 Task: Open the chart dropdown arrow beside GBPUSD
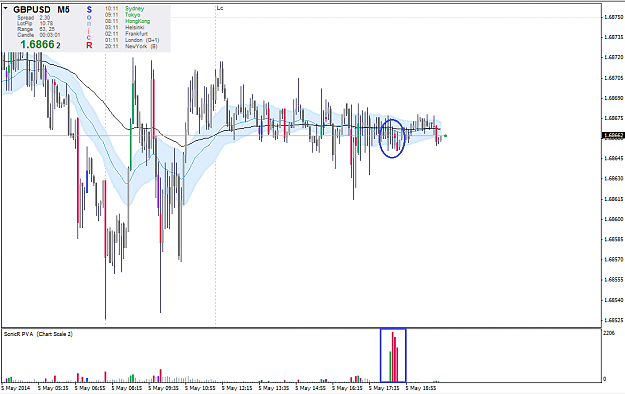tap(6, 8)
